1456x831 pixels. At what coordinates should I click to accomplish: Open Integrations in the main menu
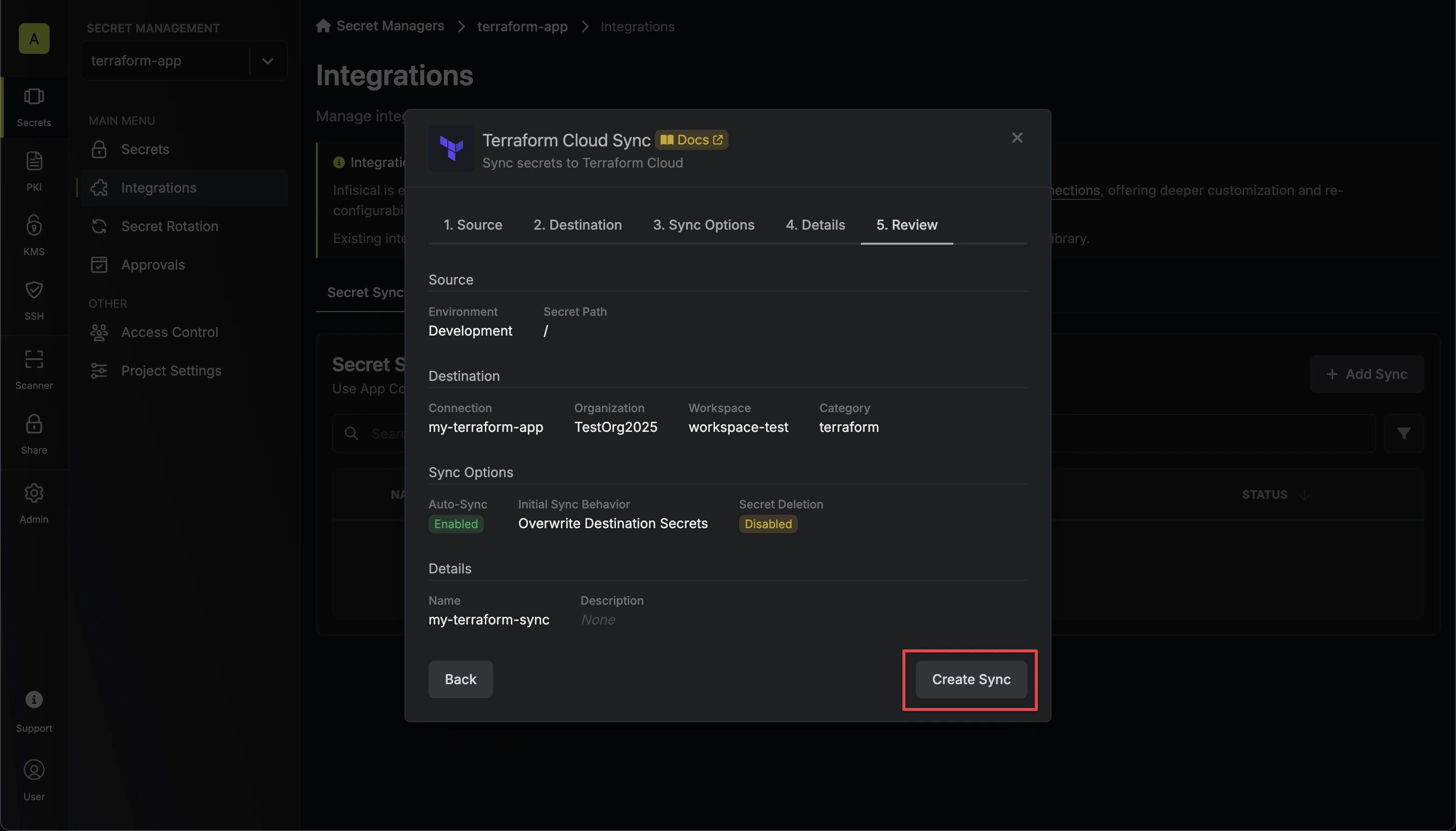point(184,188)
